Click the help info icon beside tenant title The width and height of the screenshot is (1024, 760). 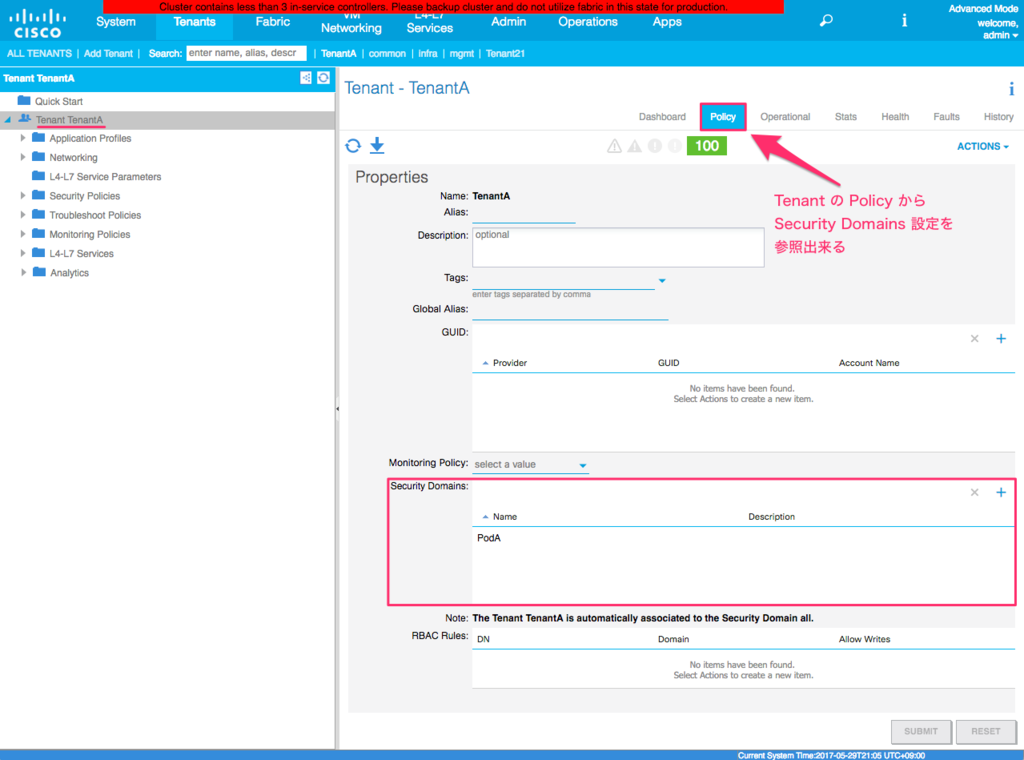pos(1011,89)
